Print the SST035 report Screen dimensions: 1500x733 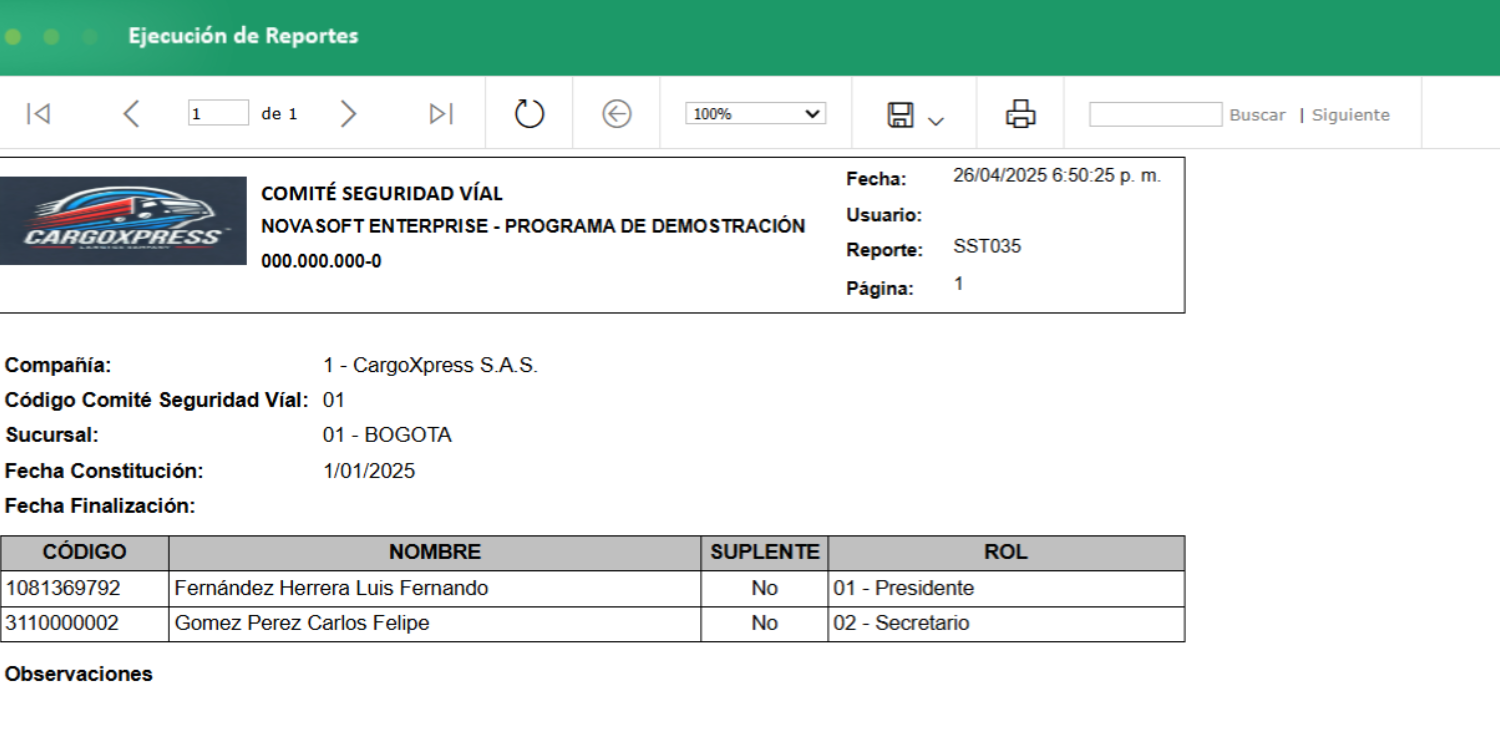[1018, 113]
